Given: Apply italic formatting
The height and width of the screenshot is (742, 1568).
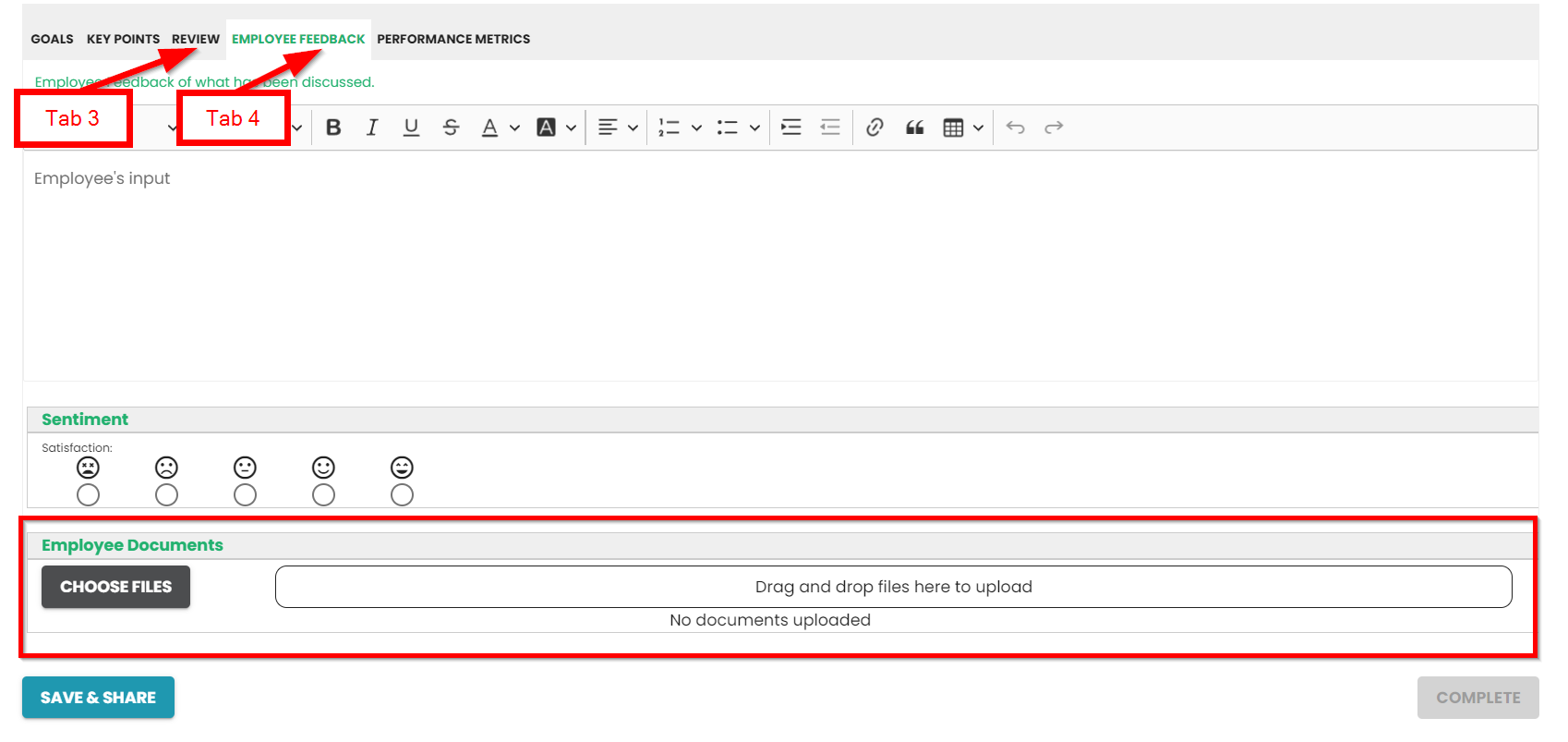Looking at the screenshot, I should point(372,128).
